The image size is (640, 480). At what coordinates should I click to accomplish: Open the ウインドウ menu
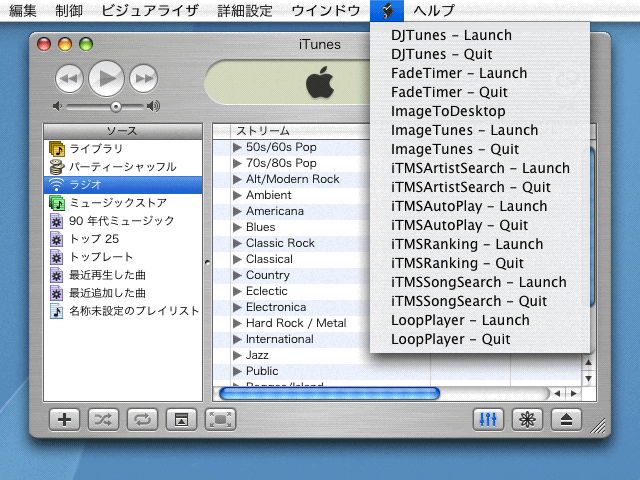[x=326, y=11]
